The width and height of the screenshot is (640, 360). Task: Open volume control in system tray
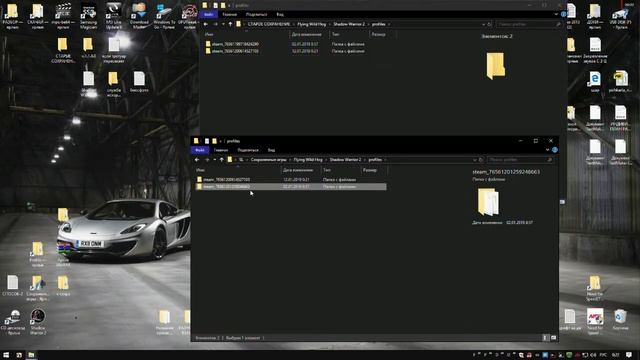tap(593, 355)
